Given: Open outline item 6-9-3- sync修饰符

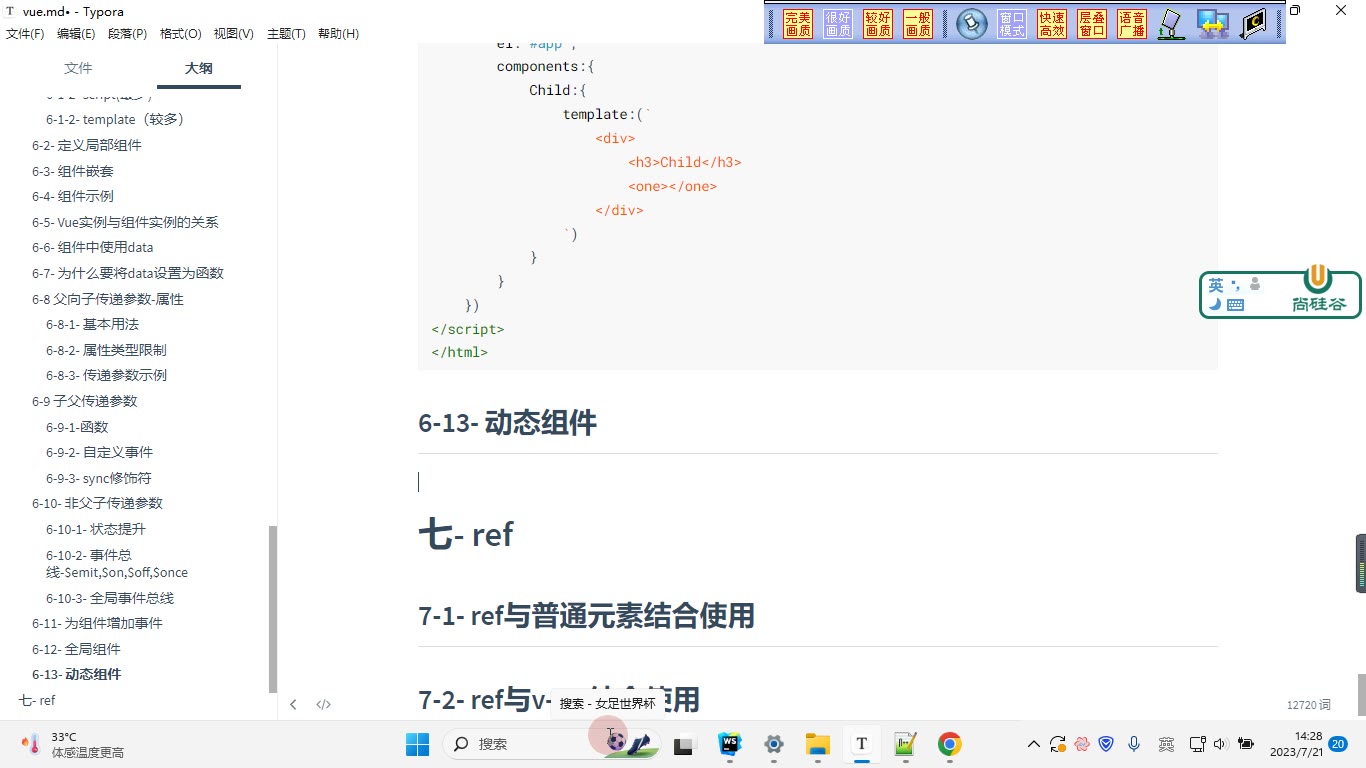Looking at the screenshot, I should tap(99, 478).
